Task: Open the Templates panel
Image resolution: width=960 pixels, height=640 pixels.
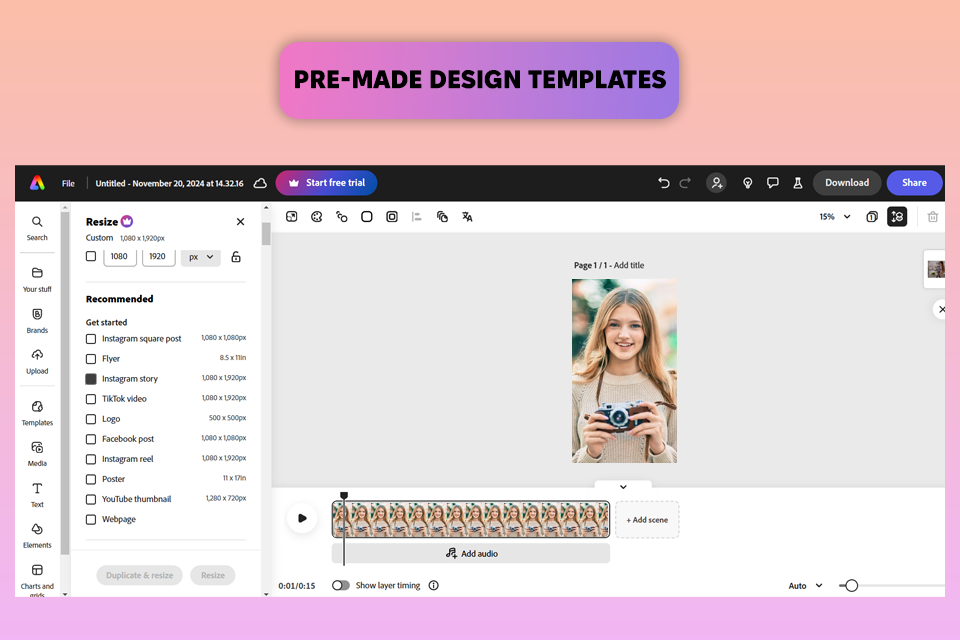Action: point(37,413)
